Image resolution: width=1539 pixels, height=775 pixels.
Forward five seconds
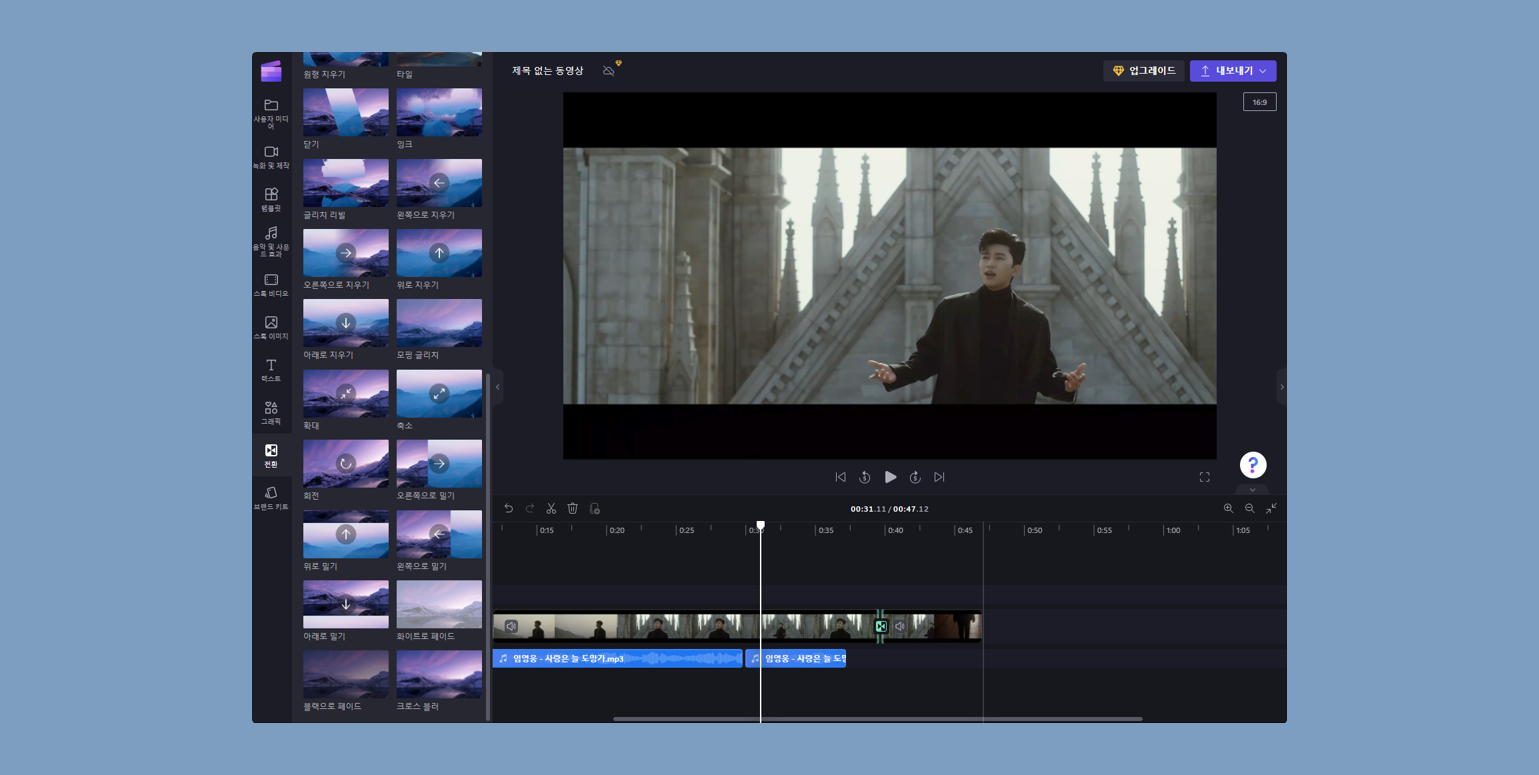915,477
